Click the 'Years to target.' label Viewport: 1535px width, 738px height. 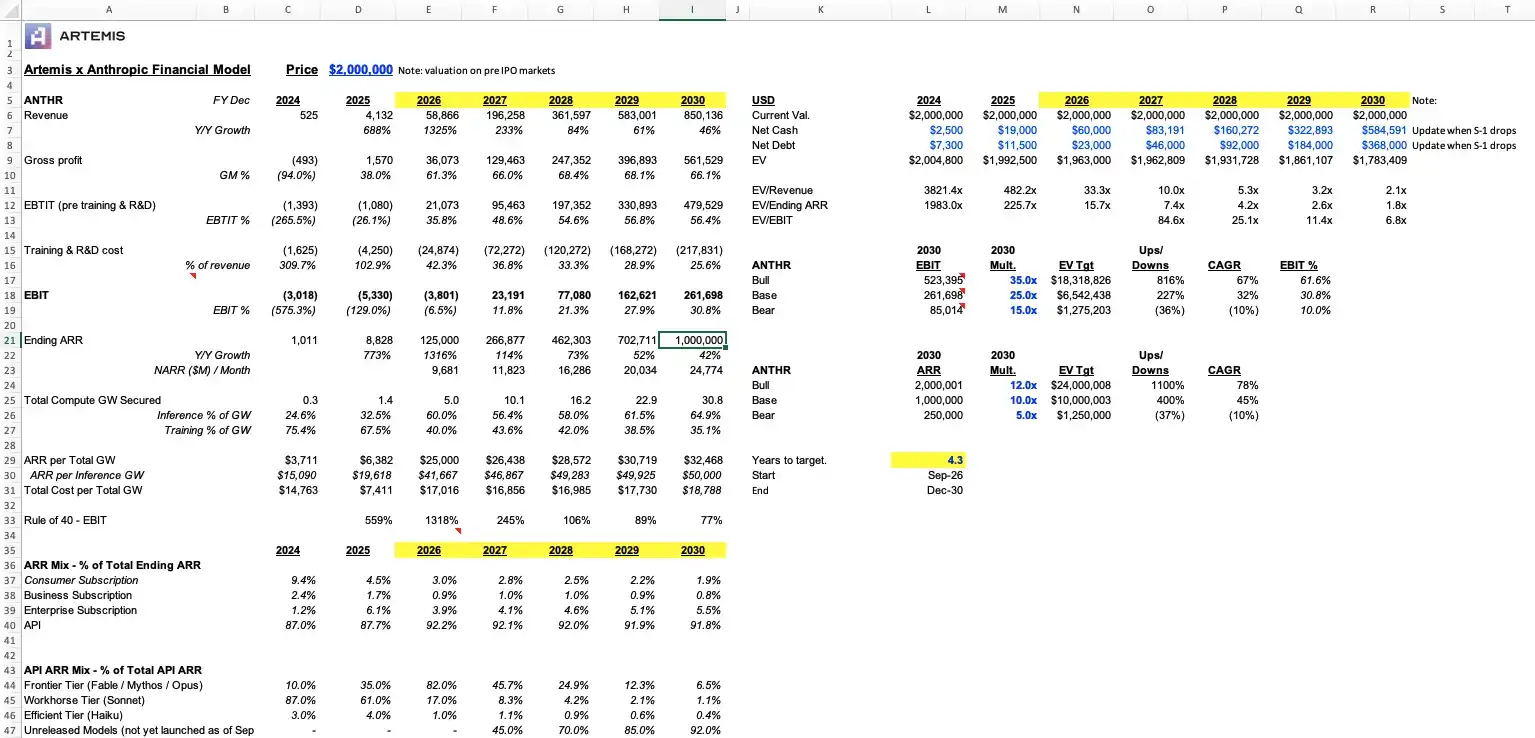(789, 460)
